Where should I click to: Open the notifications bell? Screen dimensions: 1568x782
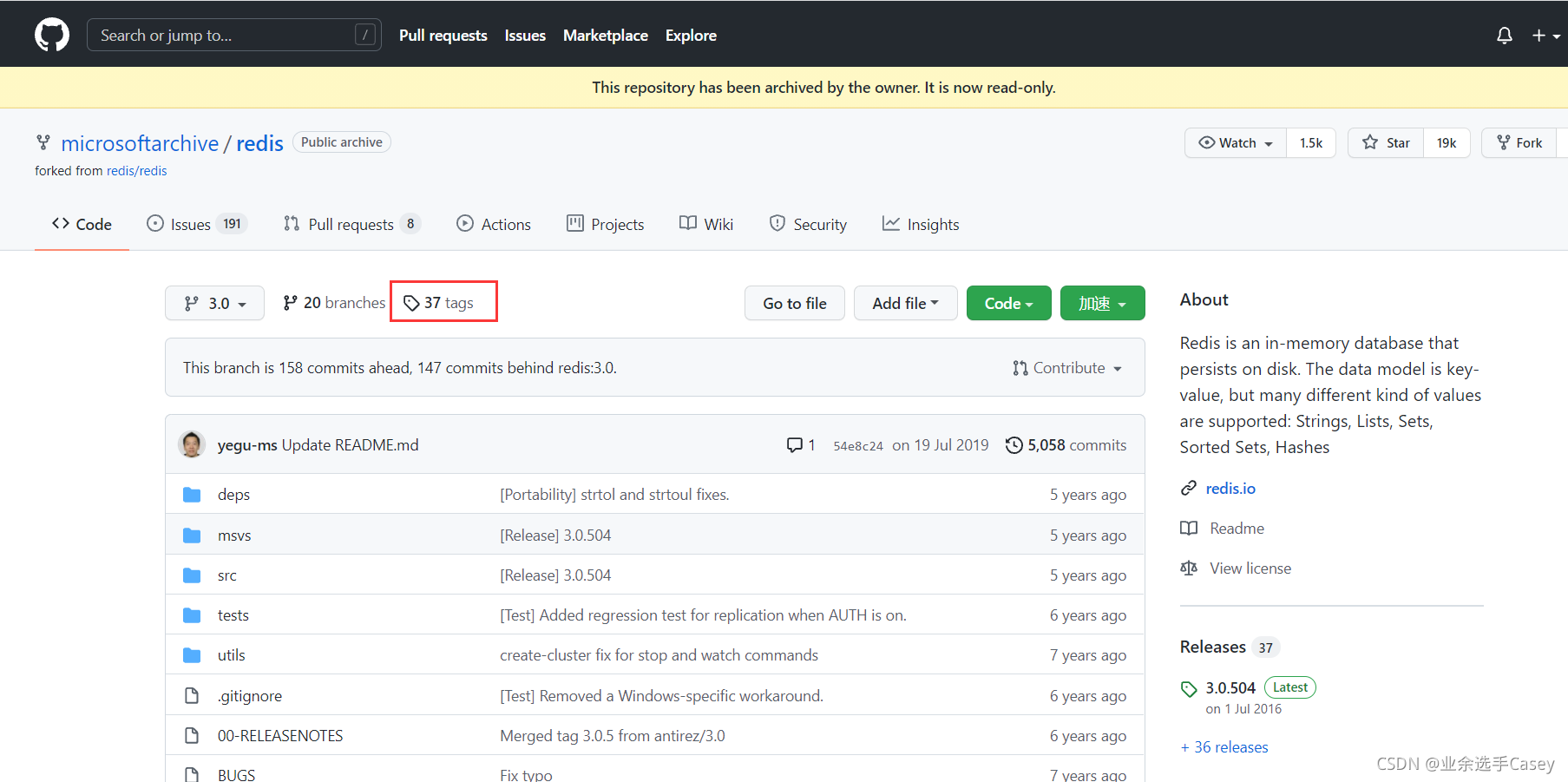(1505, 36)
